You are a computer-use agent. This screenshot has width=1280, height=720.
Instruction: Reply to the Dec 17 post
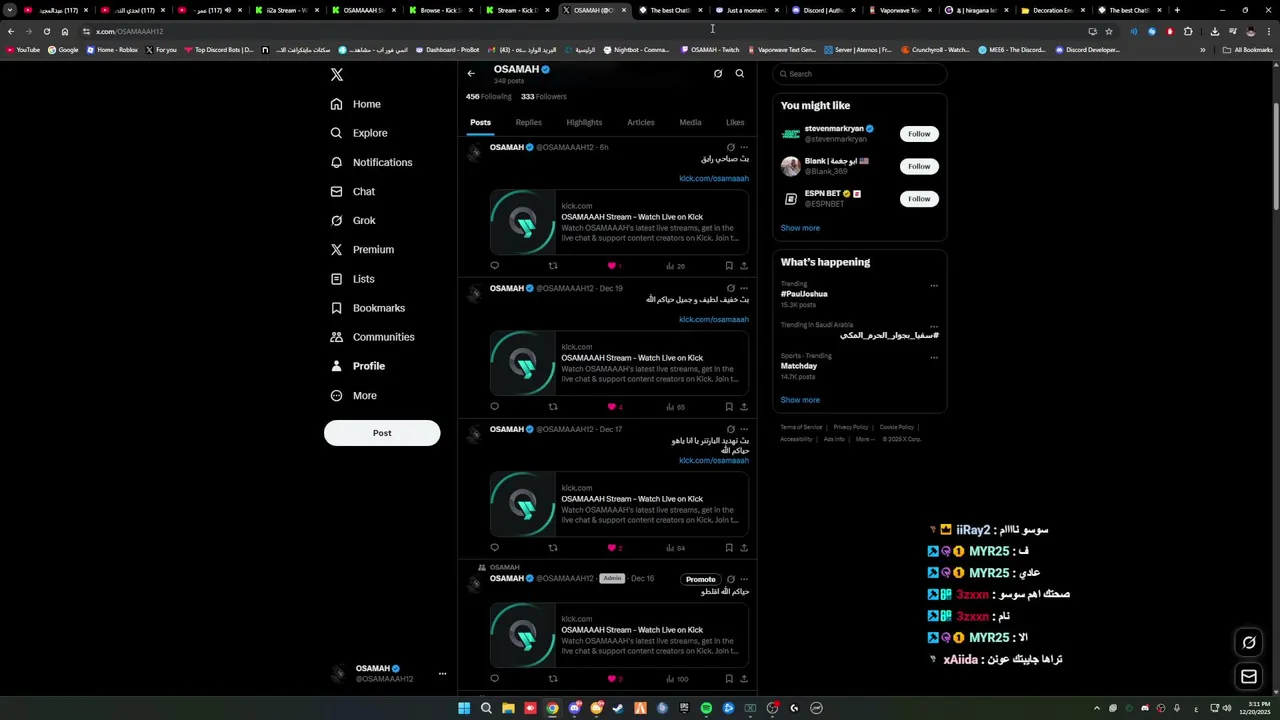494,548
